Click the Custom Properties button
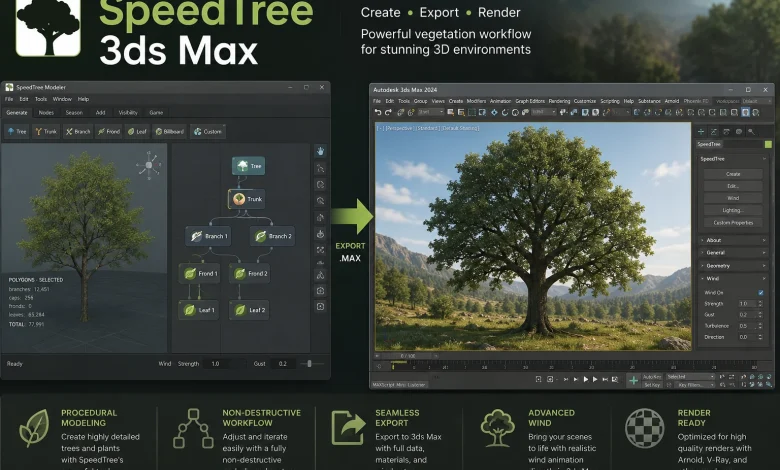Screen dimensions: 780x470 tap(733, 223)
